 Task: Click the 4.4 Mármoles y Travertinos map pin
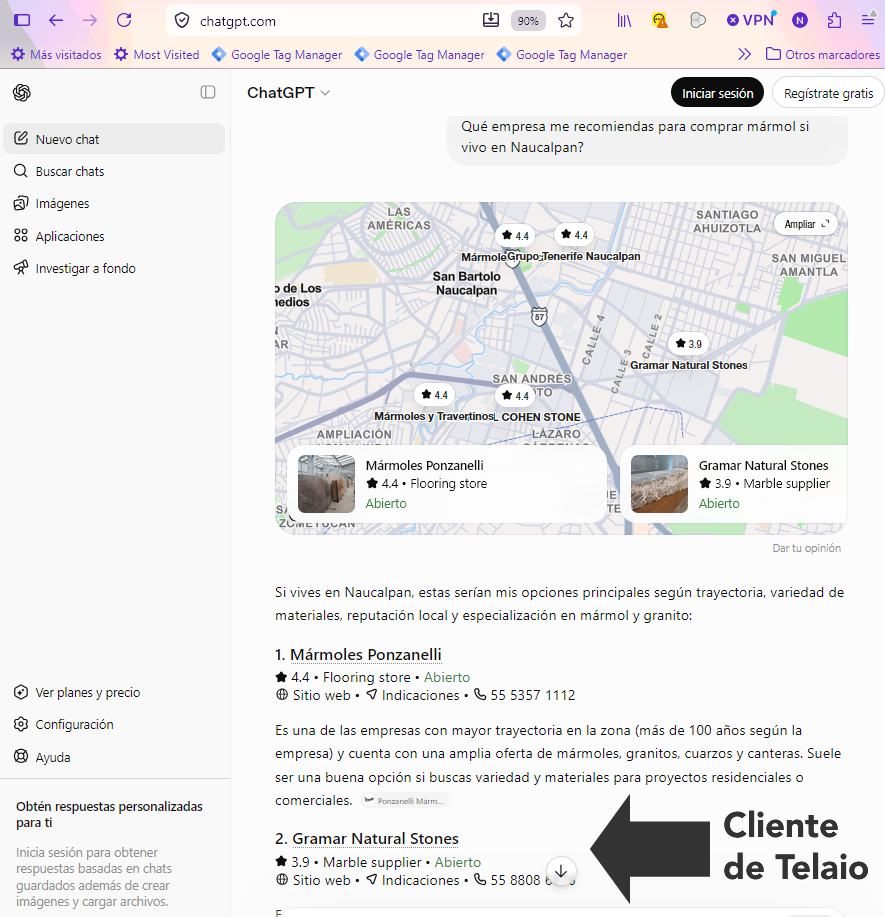point(434,395)
